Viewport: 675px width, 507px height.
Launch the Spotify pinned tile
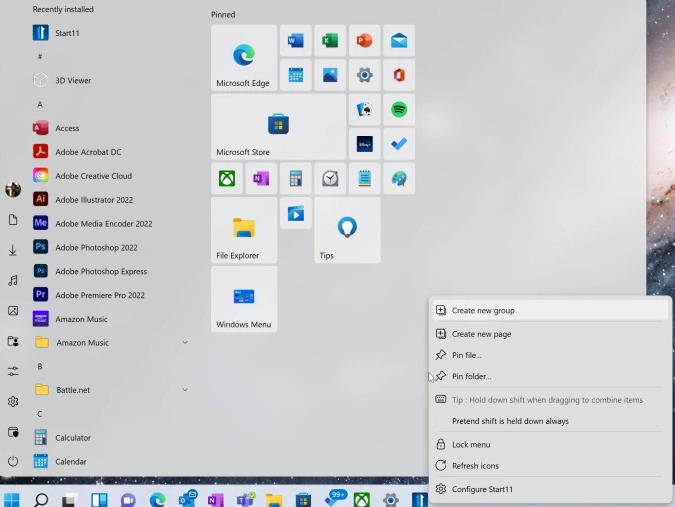click(x=399, y=109)
